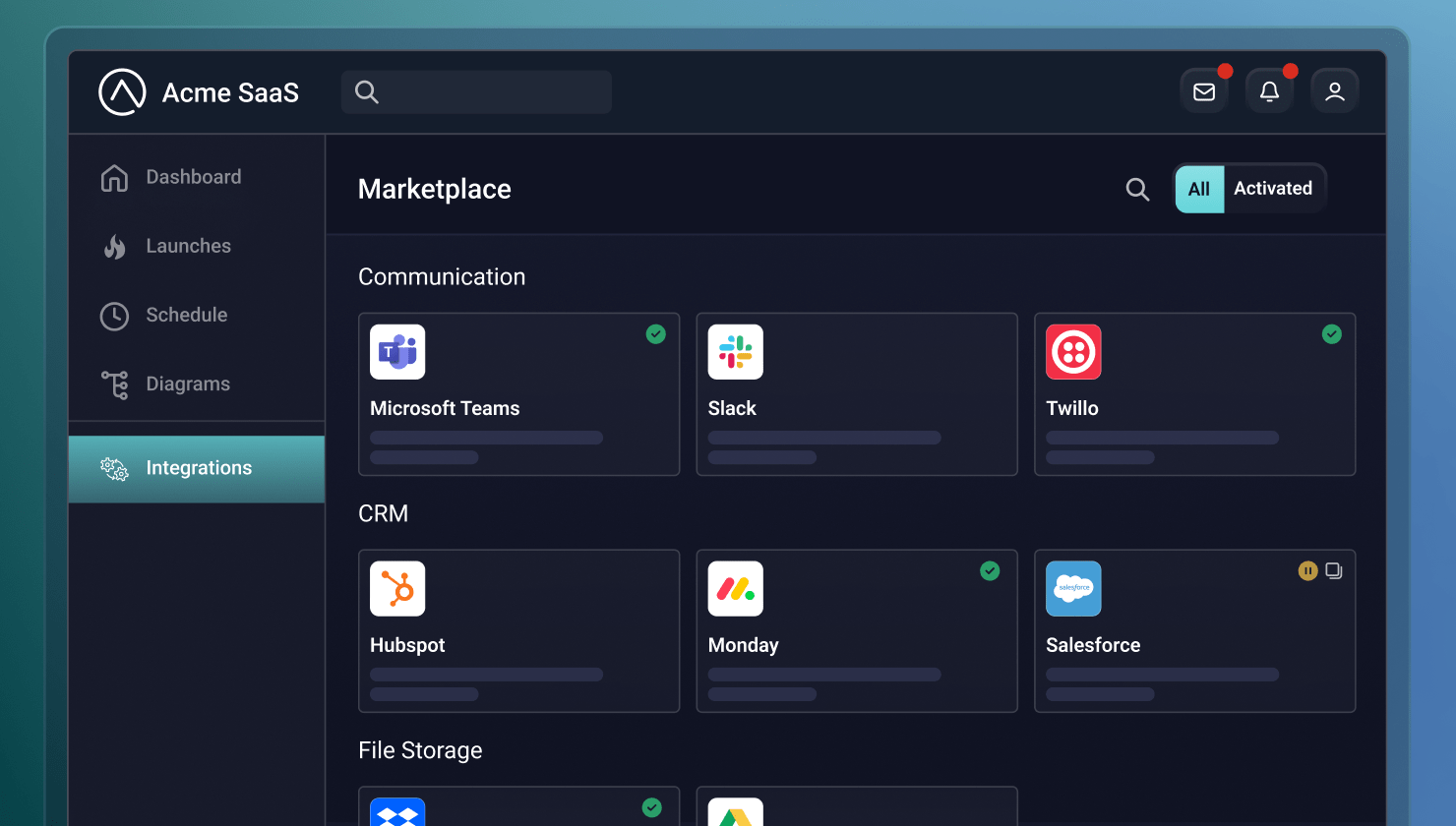
Task: Click the Microsoft Teams activated checkmark
Action: (x=656, y=334)
